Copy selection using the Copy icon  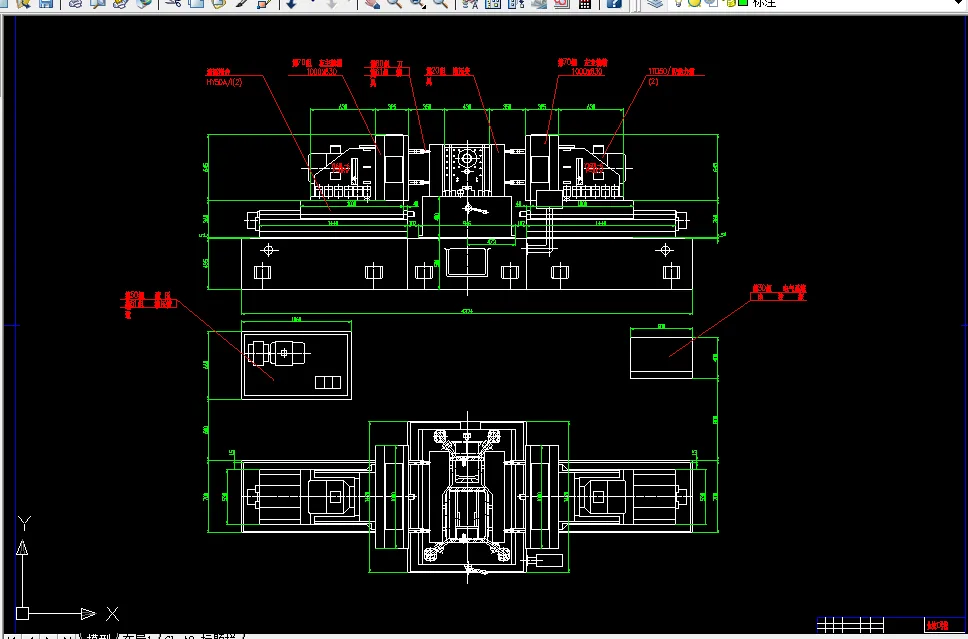click(196, 4)
